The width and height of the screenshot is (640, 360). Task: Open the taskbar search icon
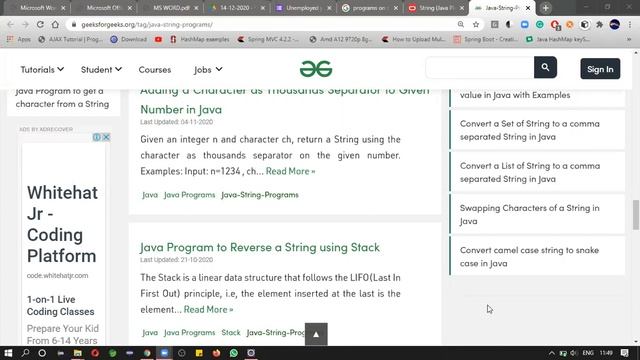click(25, 353)
